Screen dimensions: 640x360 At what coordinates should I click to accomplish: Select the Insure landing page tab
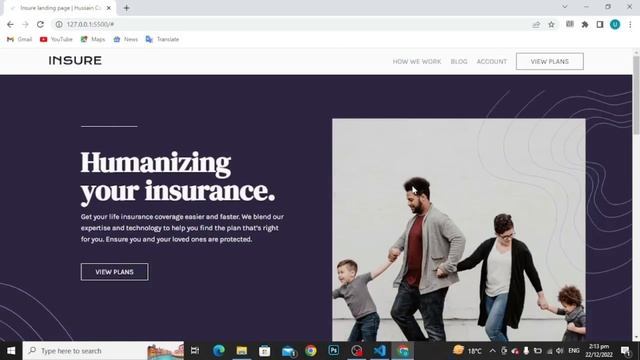click(x=60, y=8)
